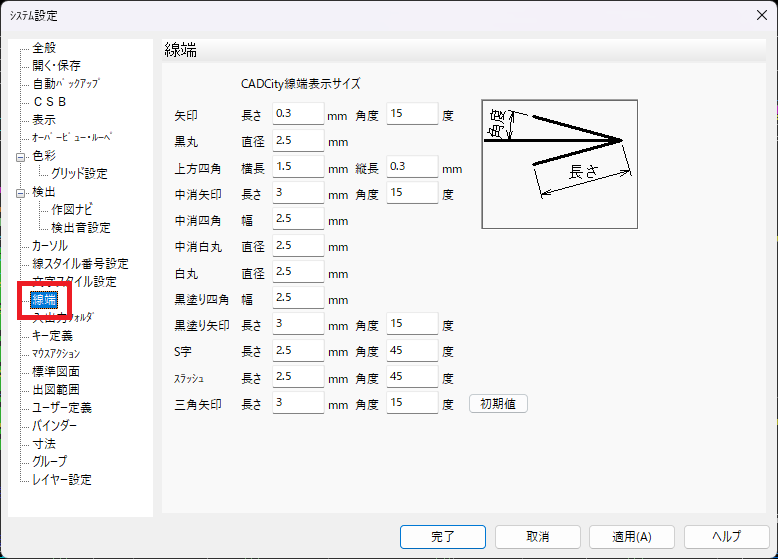Collapse the 色彩 tree node

20,157
